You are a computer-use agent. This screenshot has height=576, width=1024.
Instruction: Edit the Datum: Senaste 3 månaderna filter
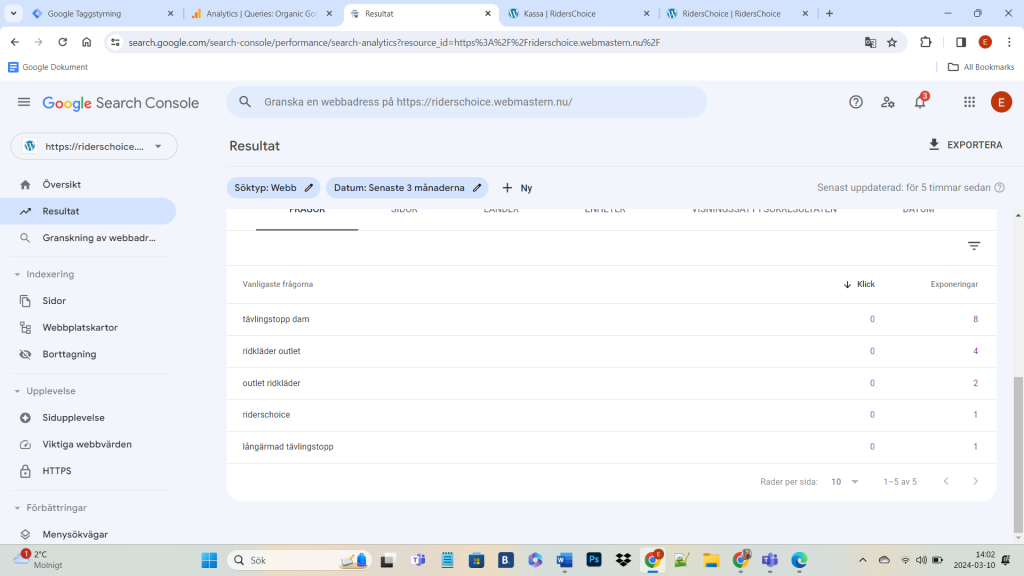pos(407,188)
